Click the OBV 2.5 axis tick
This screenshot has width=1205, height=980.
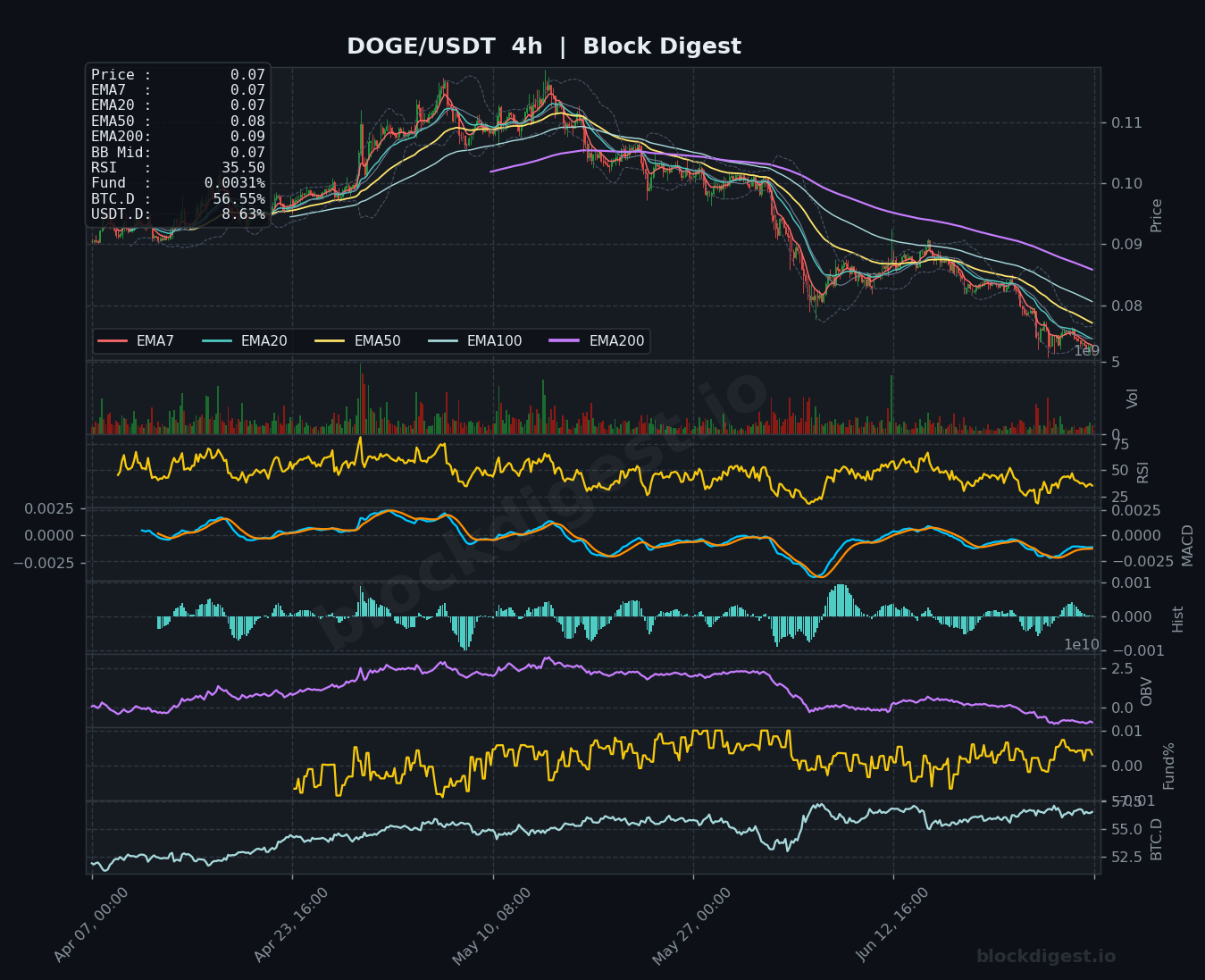[1122, 669]
